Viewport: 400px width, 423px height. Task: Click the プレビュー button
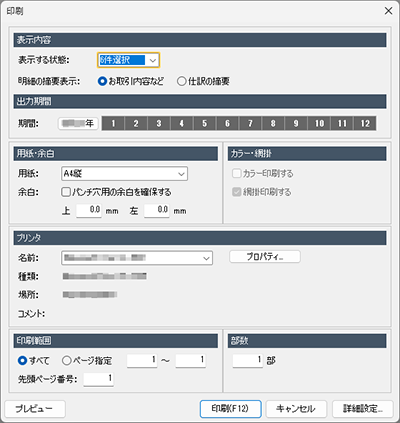(35, 409)
